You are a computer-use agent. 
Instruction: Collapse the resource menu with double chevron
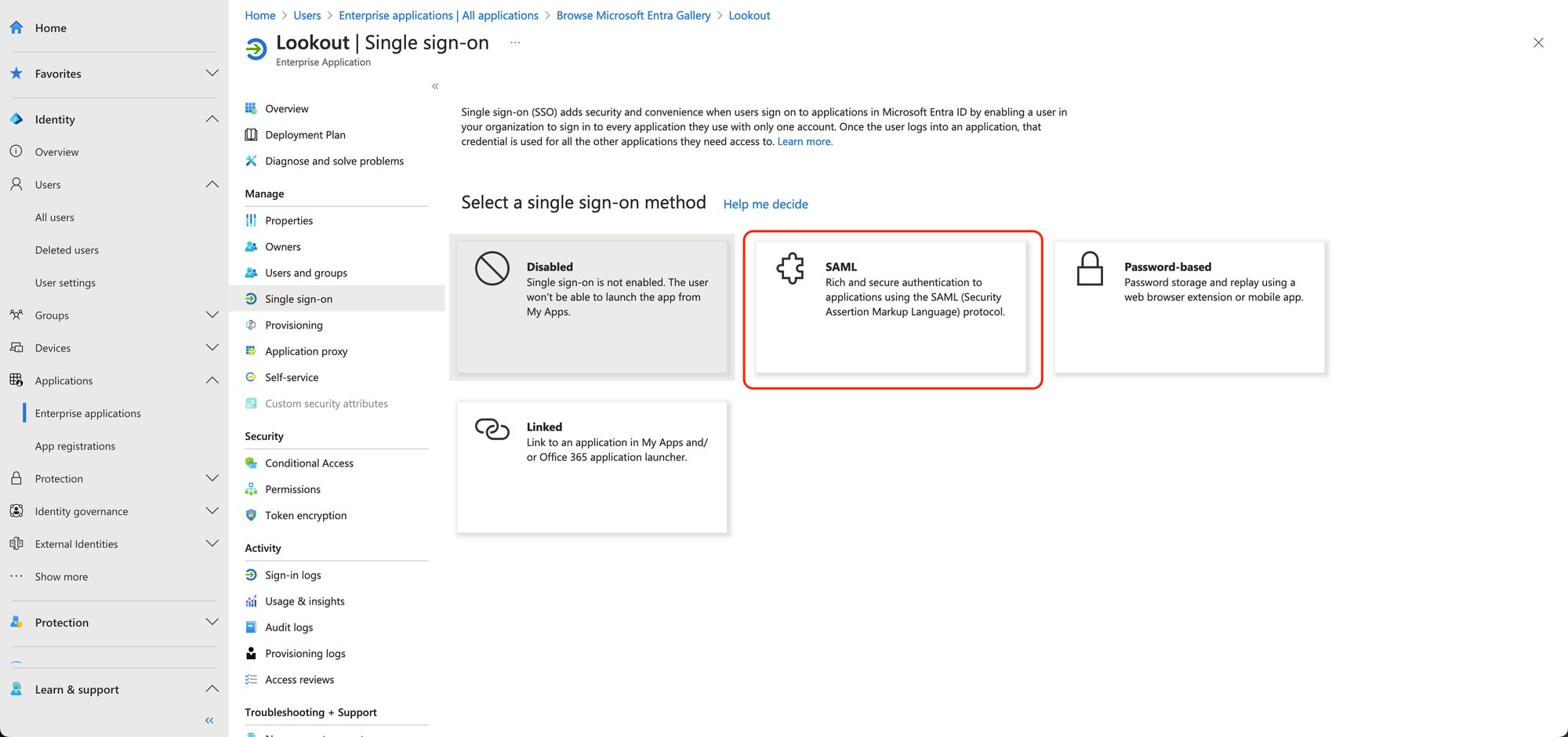pos(435,86)
